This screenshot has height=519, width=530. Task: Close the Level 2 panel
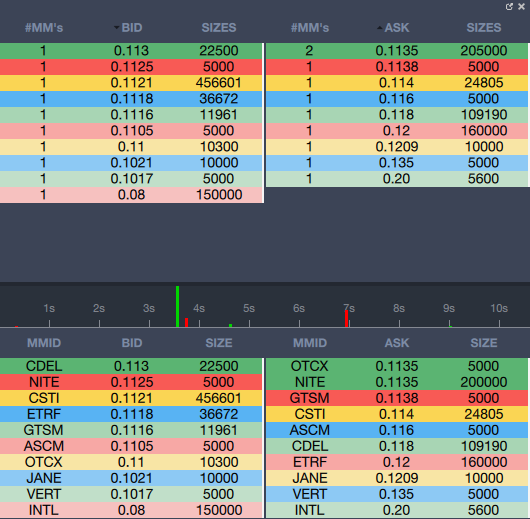[521, 6]
